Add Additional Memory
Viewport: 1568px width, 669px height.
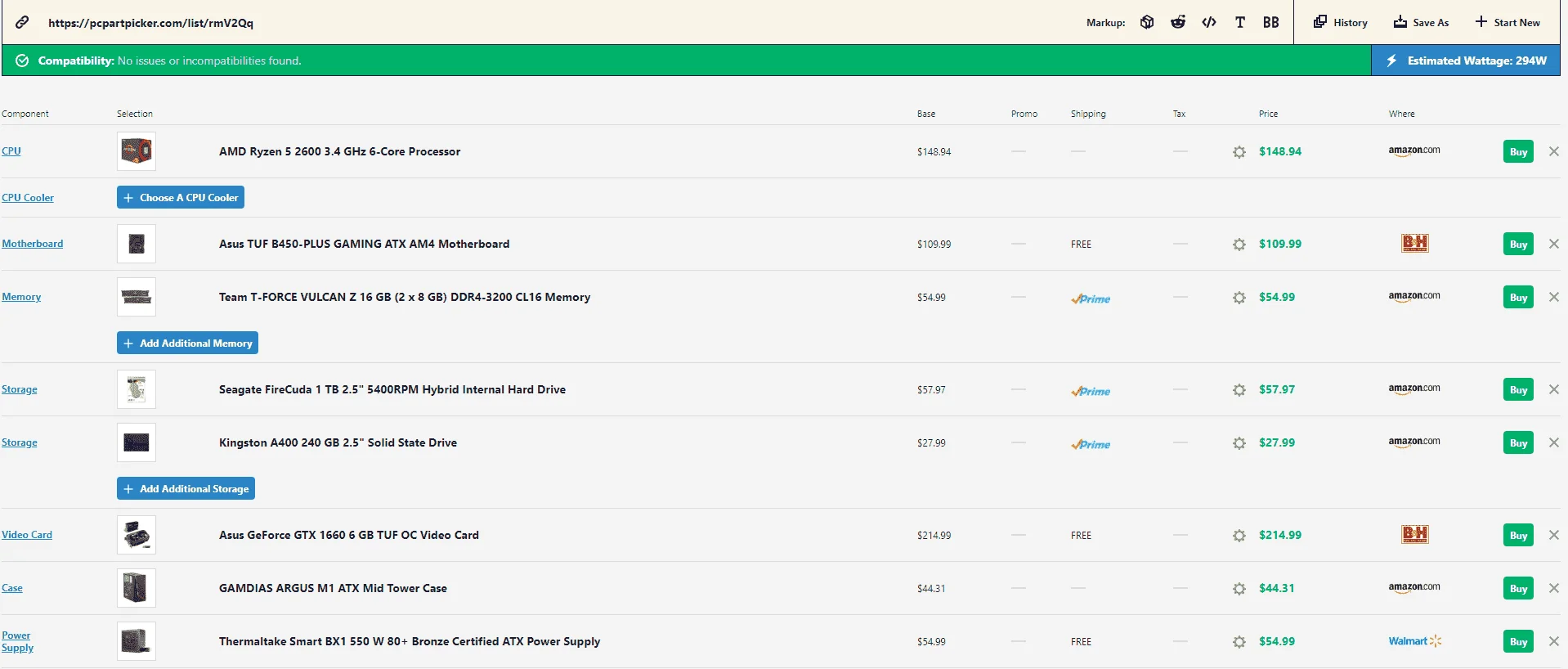click(x=187, y=343)
